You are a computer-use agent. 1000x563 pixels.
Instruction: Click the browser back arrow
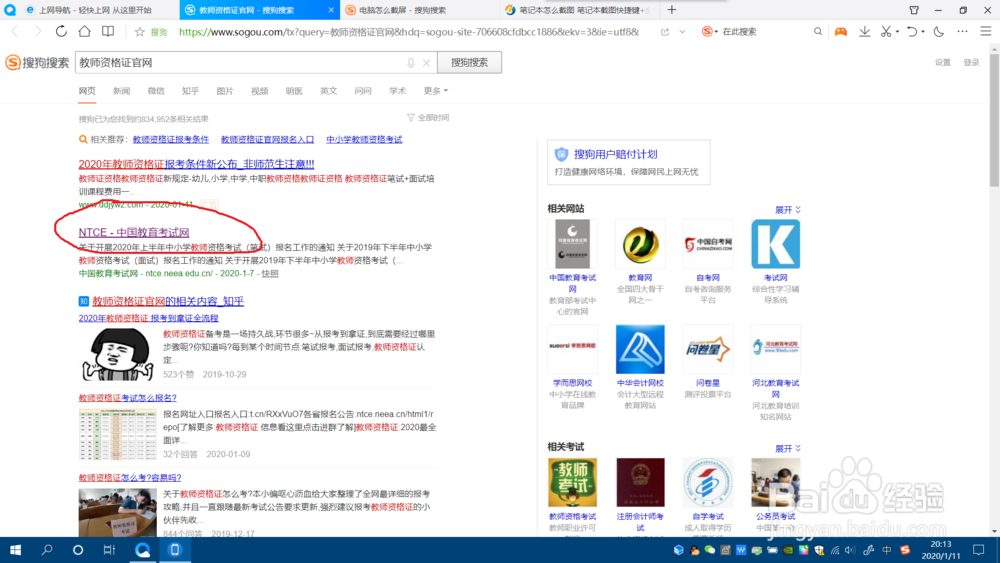click(15, 31)
